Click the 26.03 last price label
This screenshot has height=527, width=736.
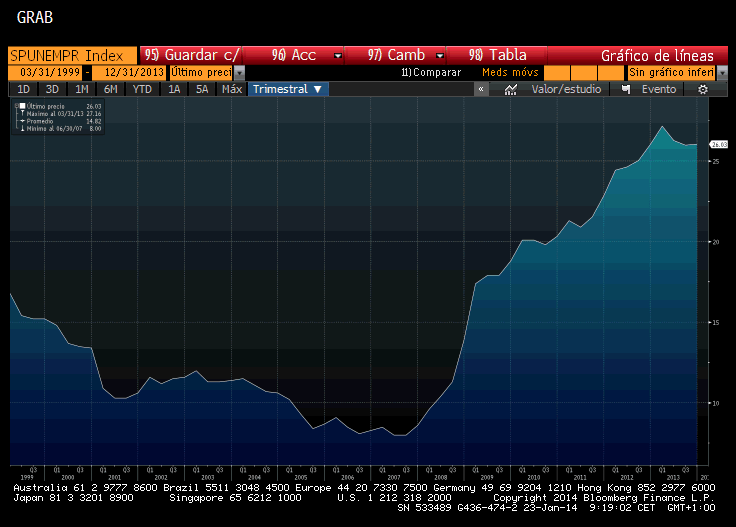coord(719,145)
